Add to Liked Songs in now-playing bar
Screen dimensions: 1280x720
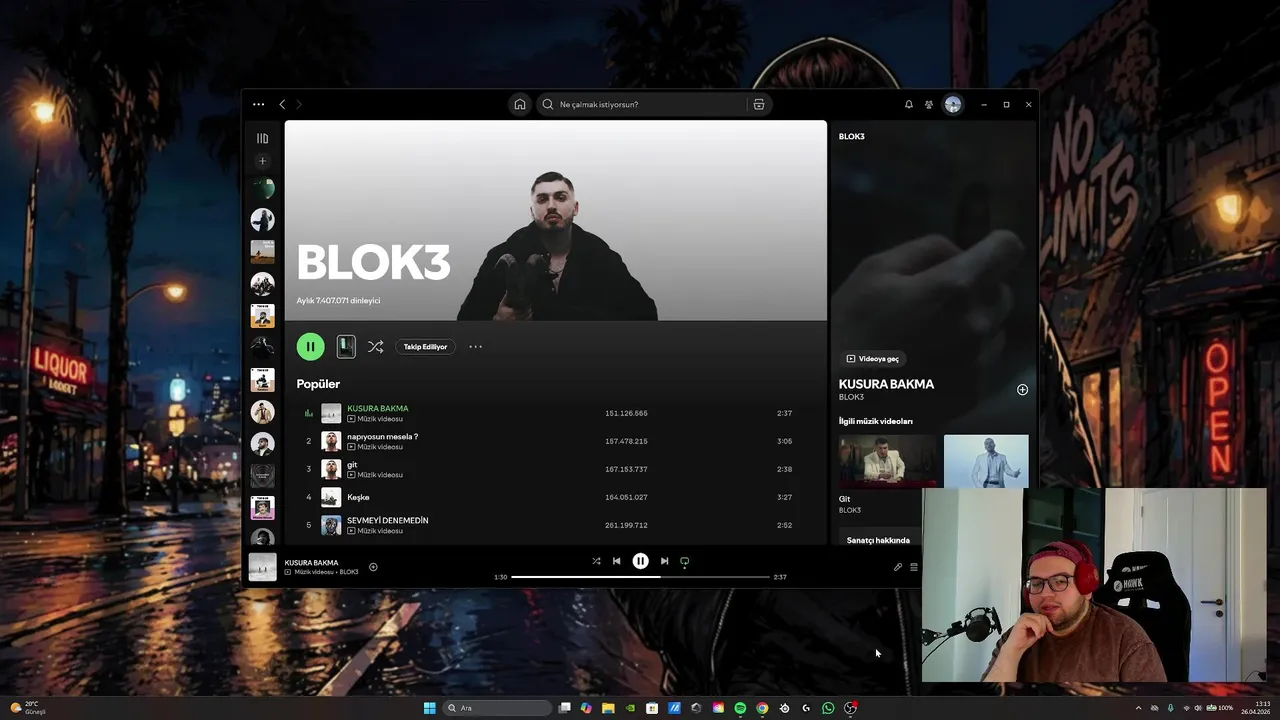point(373,567)
